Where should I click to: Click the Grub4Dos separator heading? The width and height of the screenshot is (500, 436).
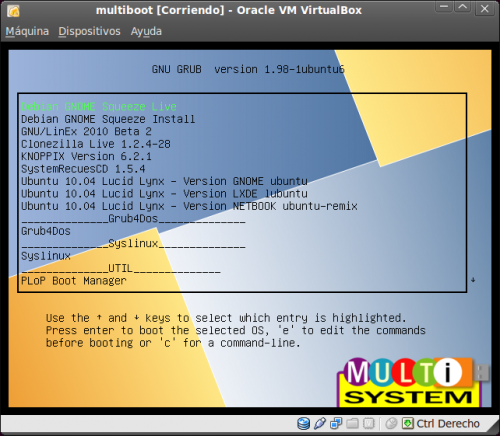pos(133,219)
